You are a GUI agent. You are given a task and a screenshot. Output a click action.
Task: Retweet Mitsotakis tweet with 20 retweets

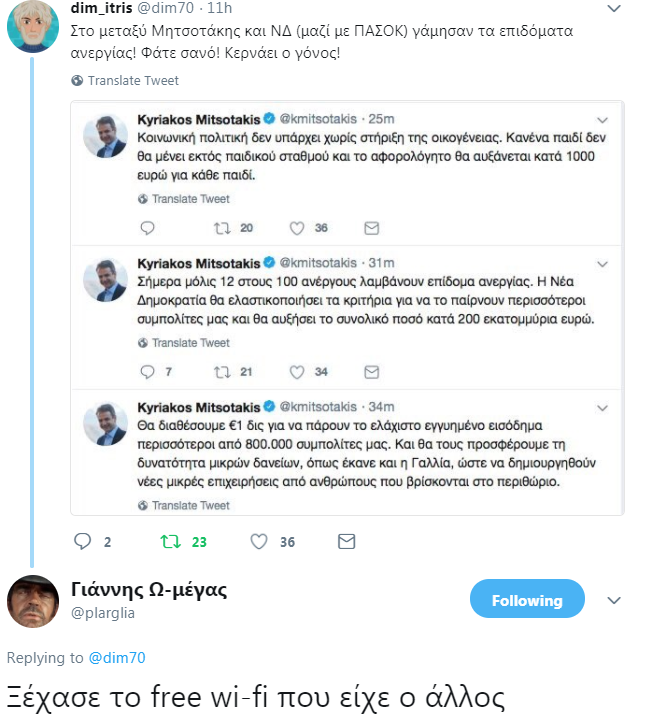[222, 228]
